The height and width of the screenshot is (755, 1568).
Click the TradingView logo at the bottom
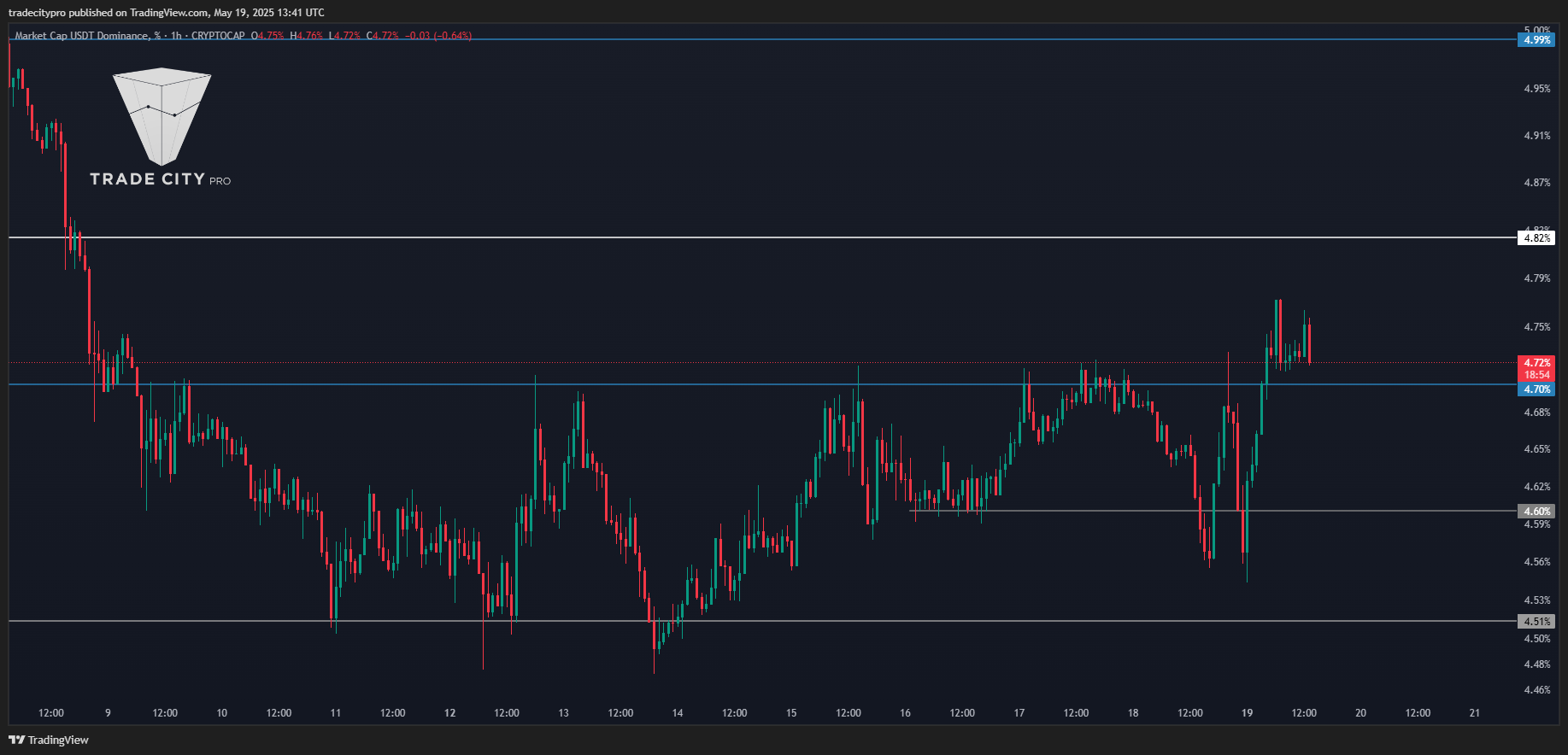click(49, 740)
